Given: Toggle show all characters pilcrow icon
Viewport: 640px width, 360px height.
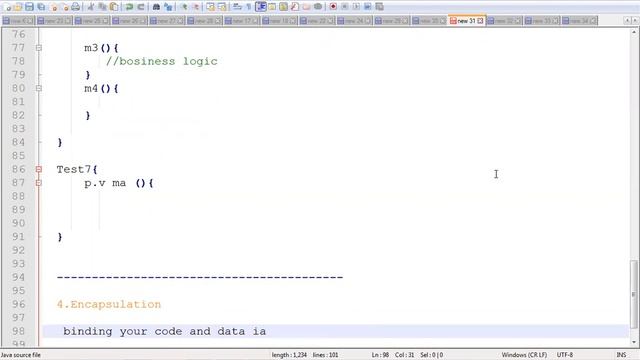Looking at the screenshot, I should coord(249,7).
